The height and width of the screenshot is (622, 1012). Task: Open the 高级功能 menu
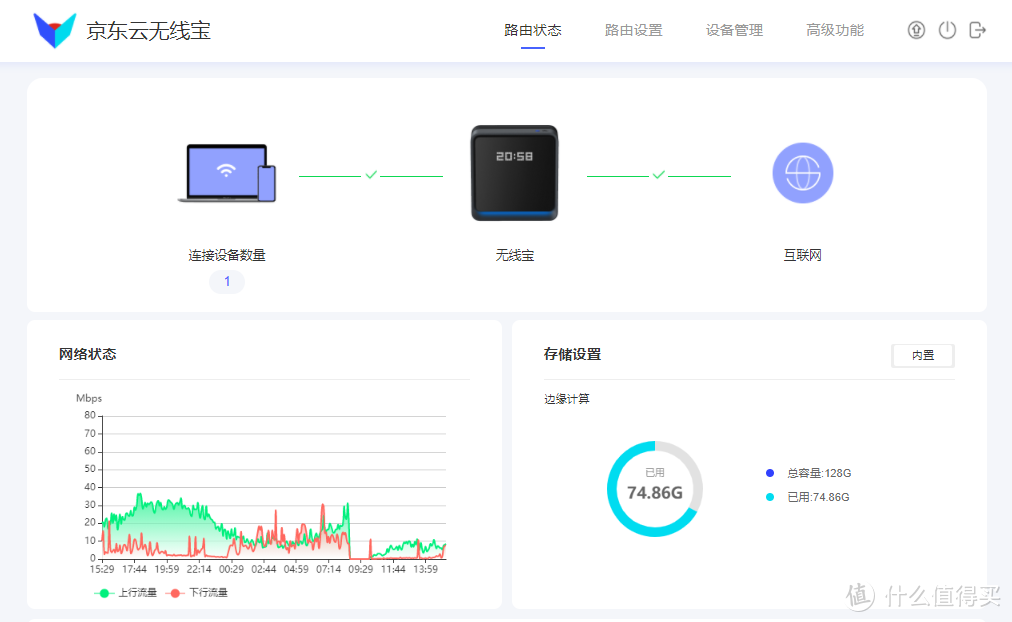(x=834, y=30)
